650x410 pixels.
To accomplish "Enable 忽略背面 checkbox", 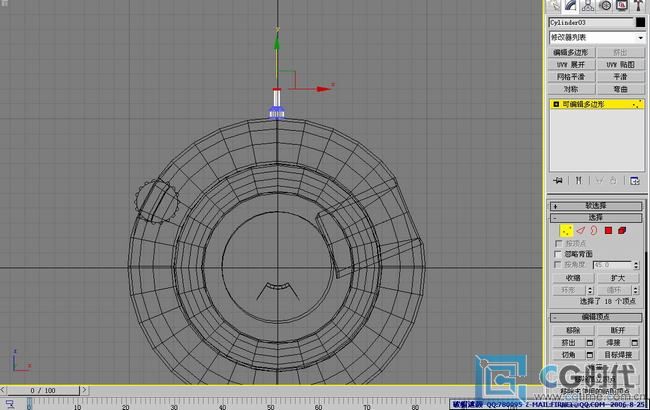I will coord(558,254).
